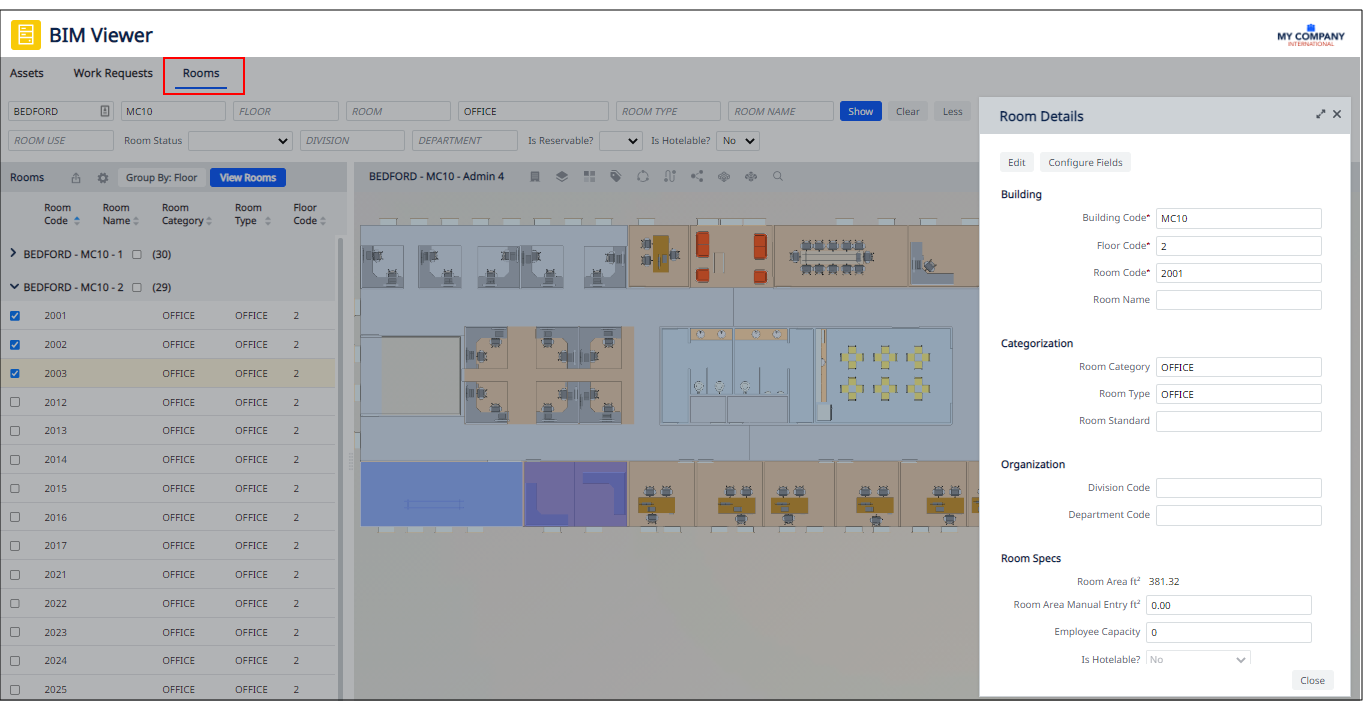Select the Assets tab
1372x701 pixels.
[27, 73]
